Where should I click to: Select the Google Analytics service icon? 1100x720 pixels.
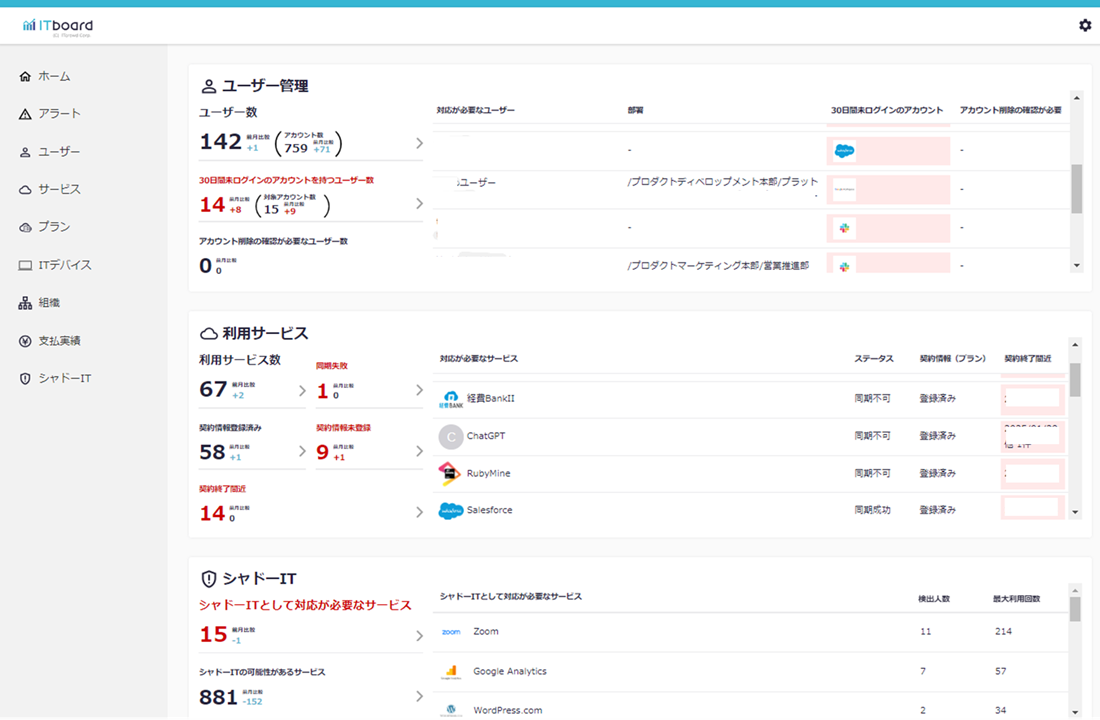click(450, 671)
